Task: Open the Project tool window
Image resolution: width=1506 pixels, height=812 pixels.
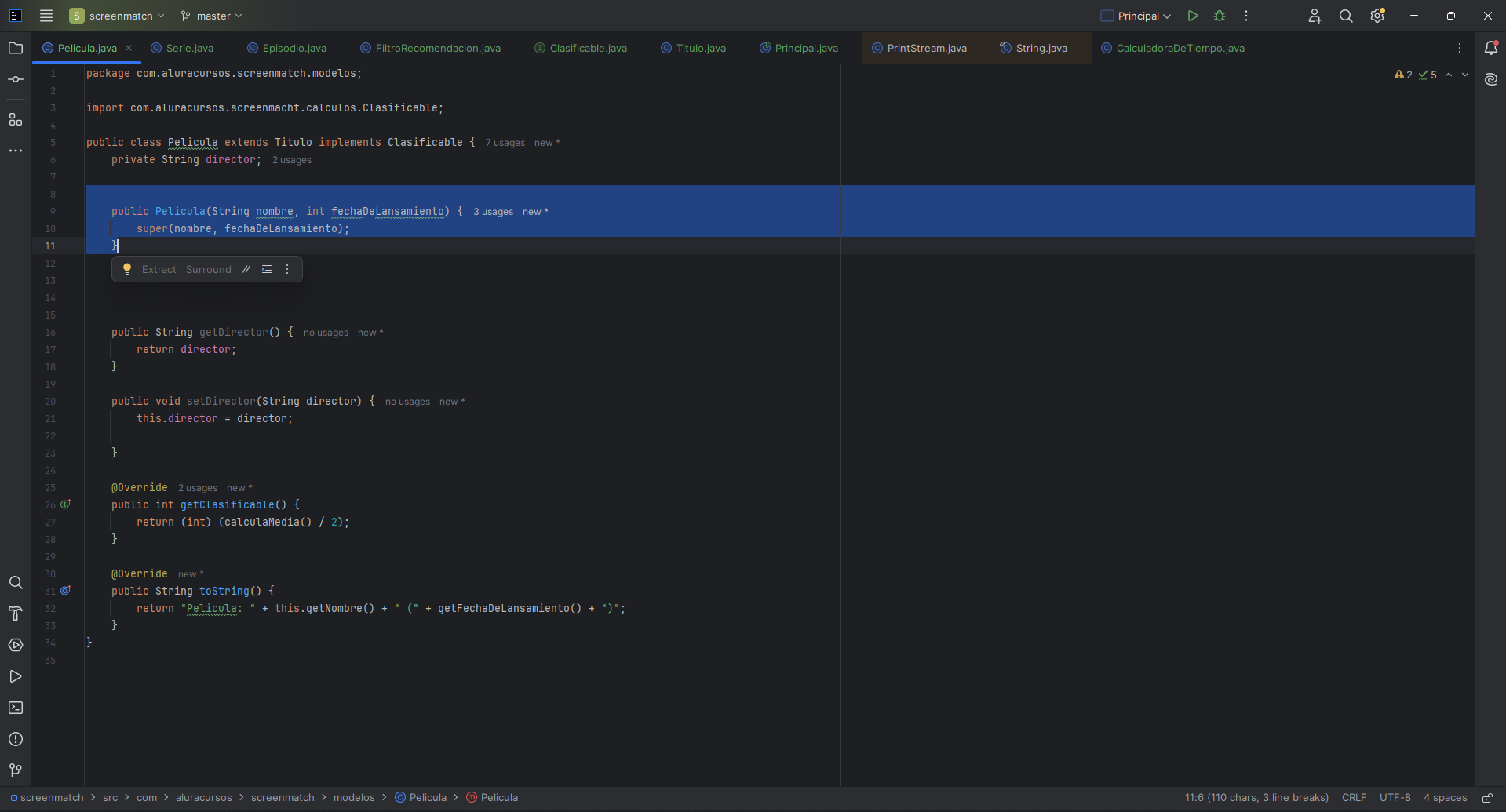Action: pyautogui.click(x=16, y=49)
